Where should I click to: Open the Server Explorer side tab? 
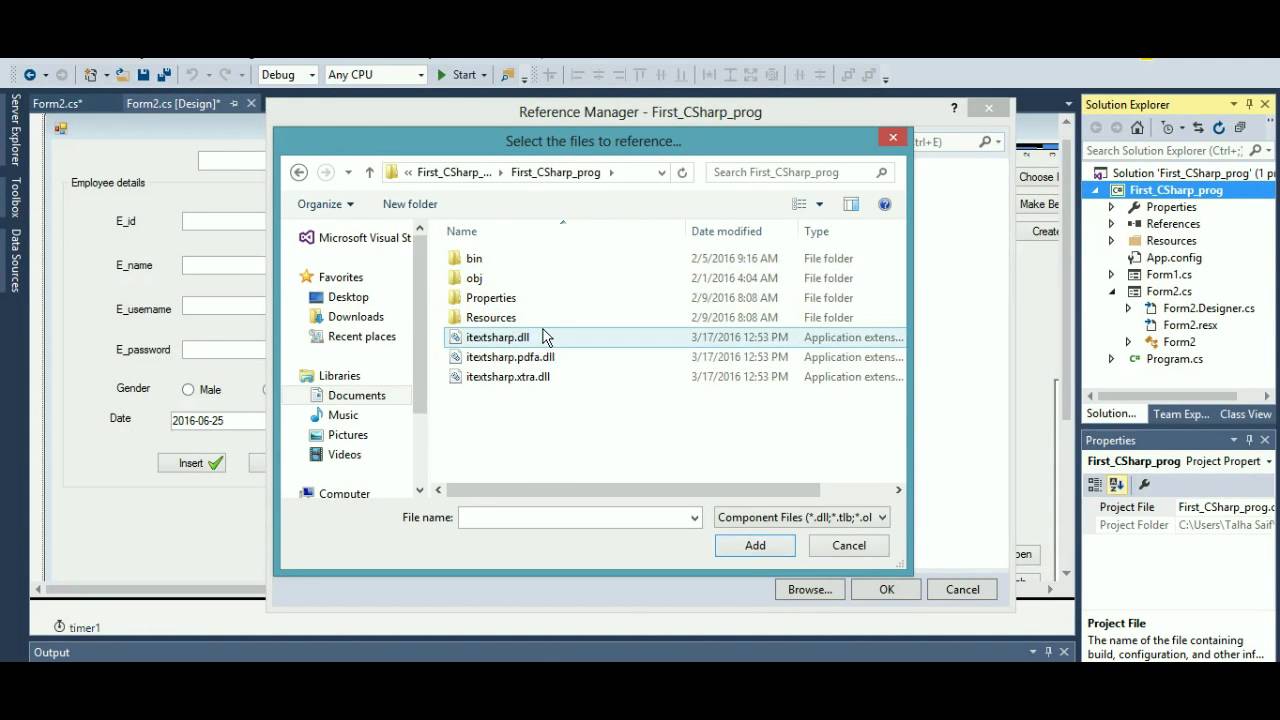point(15,130)
